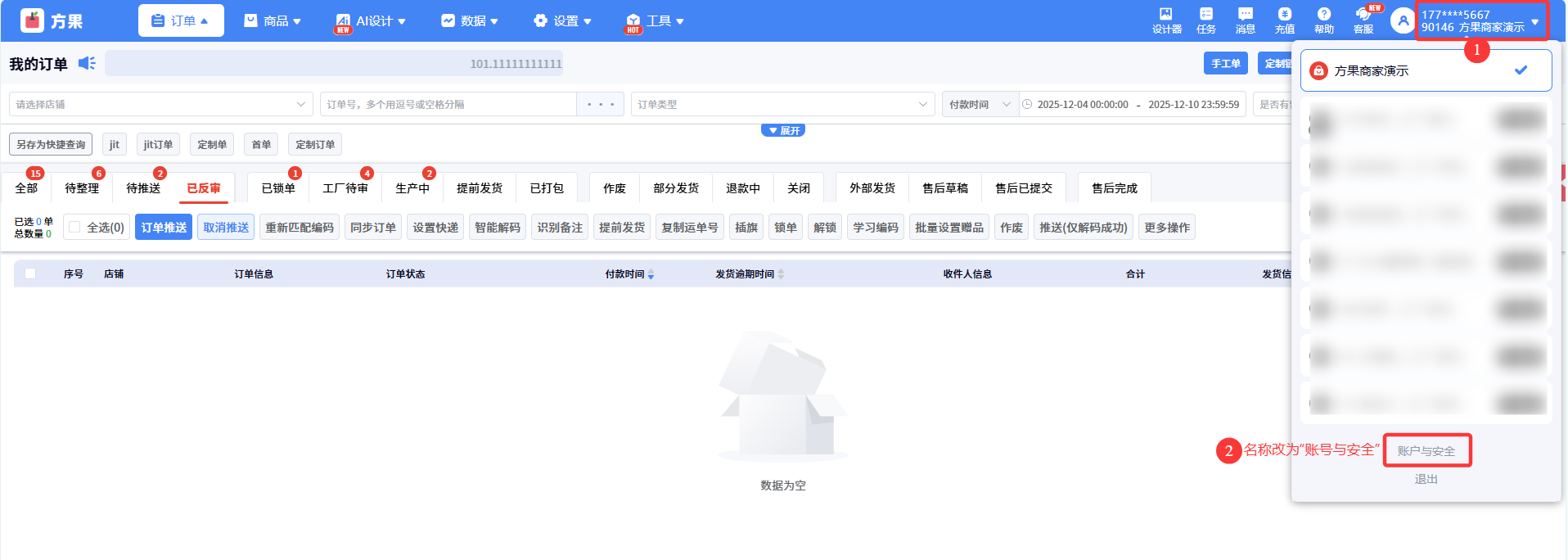Open the 消息 messages icon

coord(1245,20)
